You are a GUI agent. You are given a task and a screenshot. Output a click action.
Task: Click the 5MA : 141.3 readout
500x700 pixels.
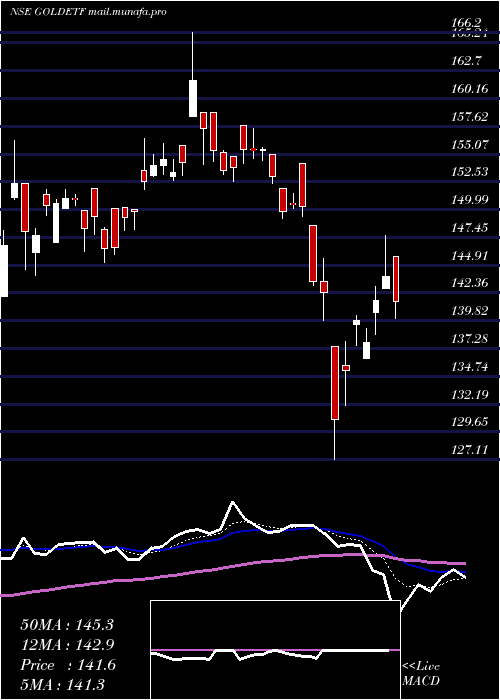click(62, 684)
